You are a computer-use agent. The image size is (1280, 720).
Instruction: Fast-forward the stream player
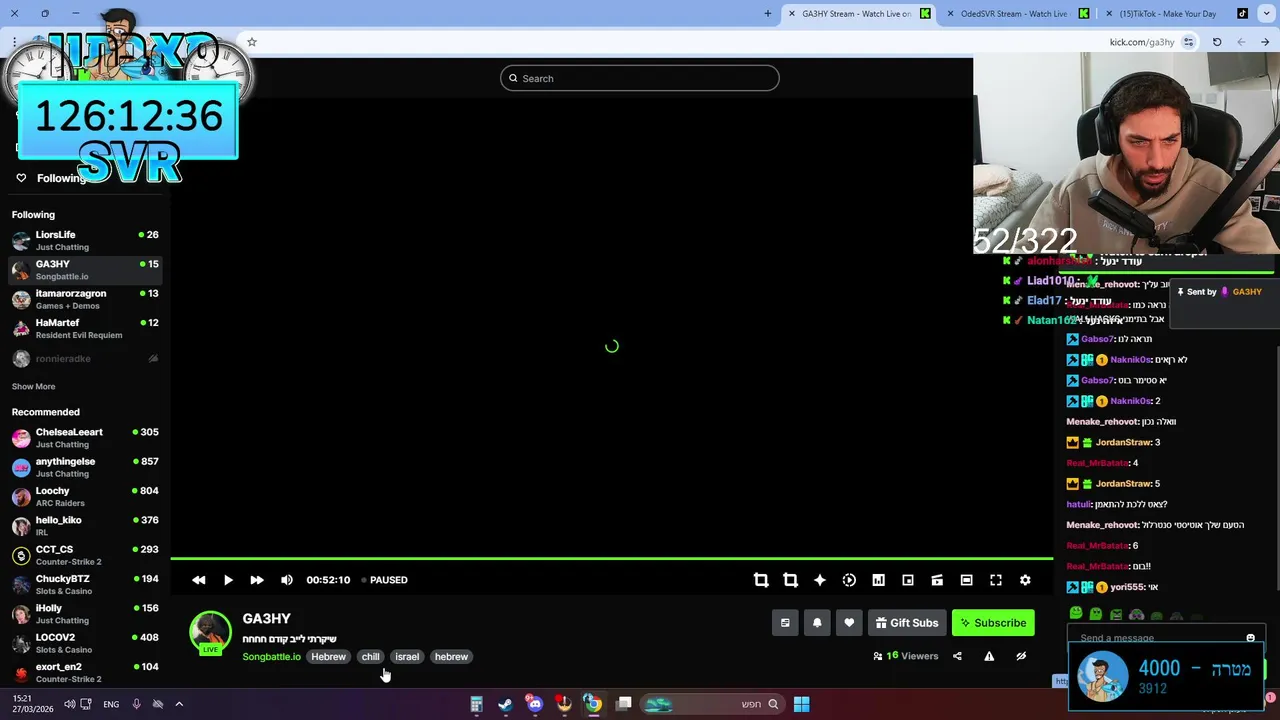point(257,580)
